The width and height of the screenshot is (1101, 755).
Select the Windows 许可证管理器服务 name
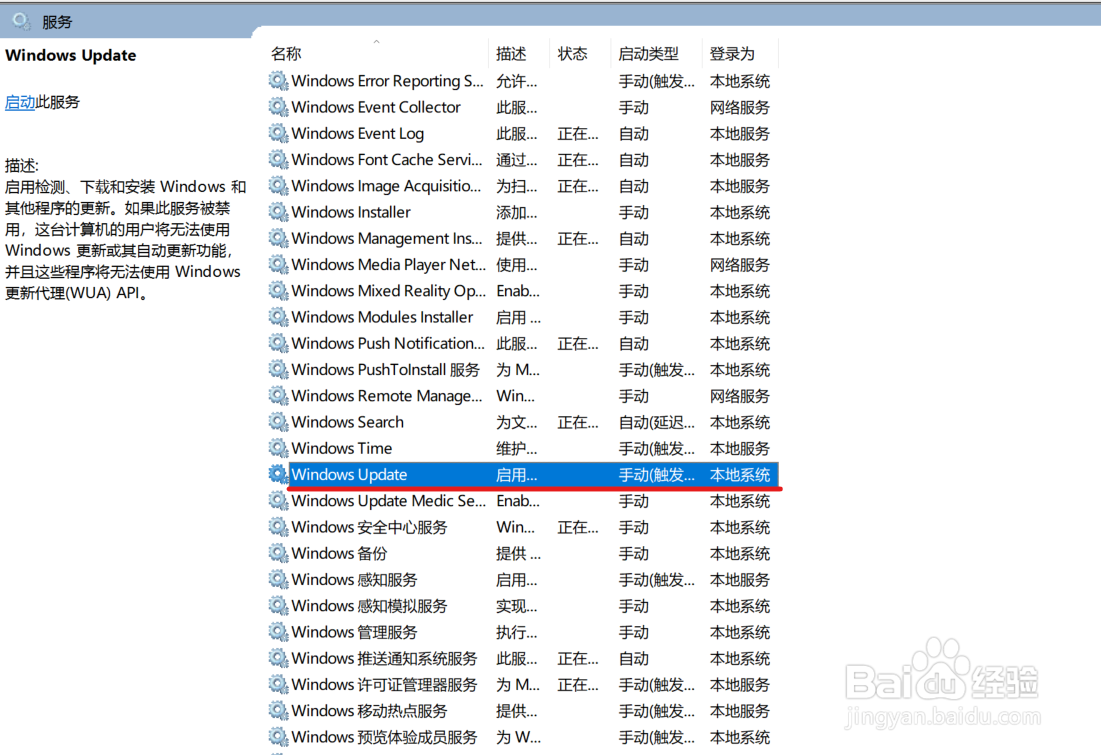(x=384, y=684)
